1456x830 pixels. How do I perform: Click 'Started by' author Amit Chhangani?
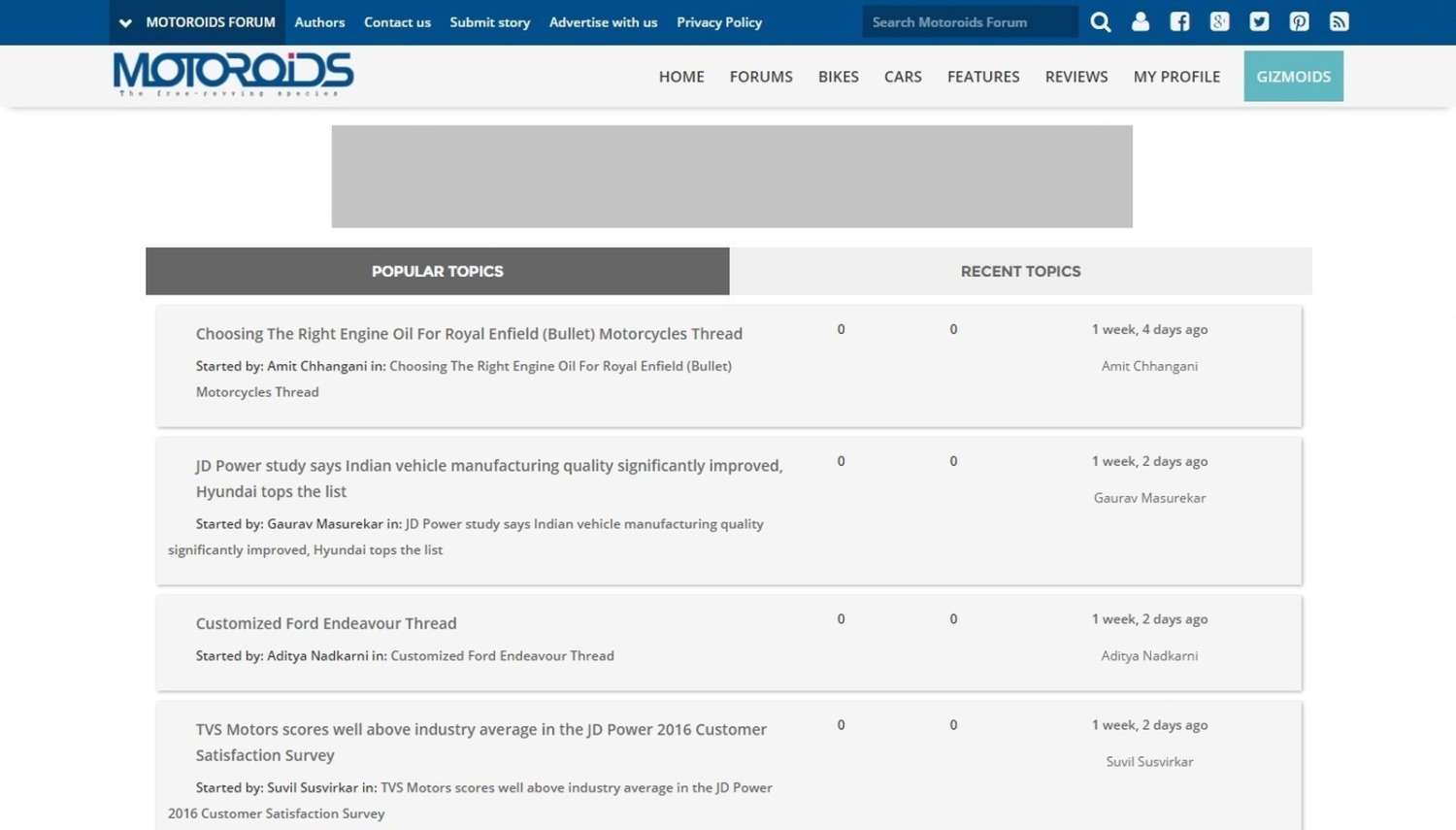coord(316,366)
